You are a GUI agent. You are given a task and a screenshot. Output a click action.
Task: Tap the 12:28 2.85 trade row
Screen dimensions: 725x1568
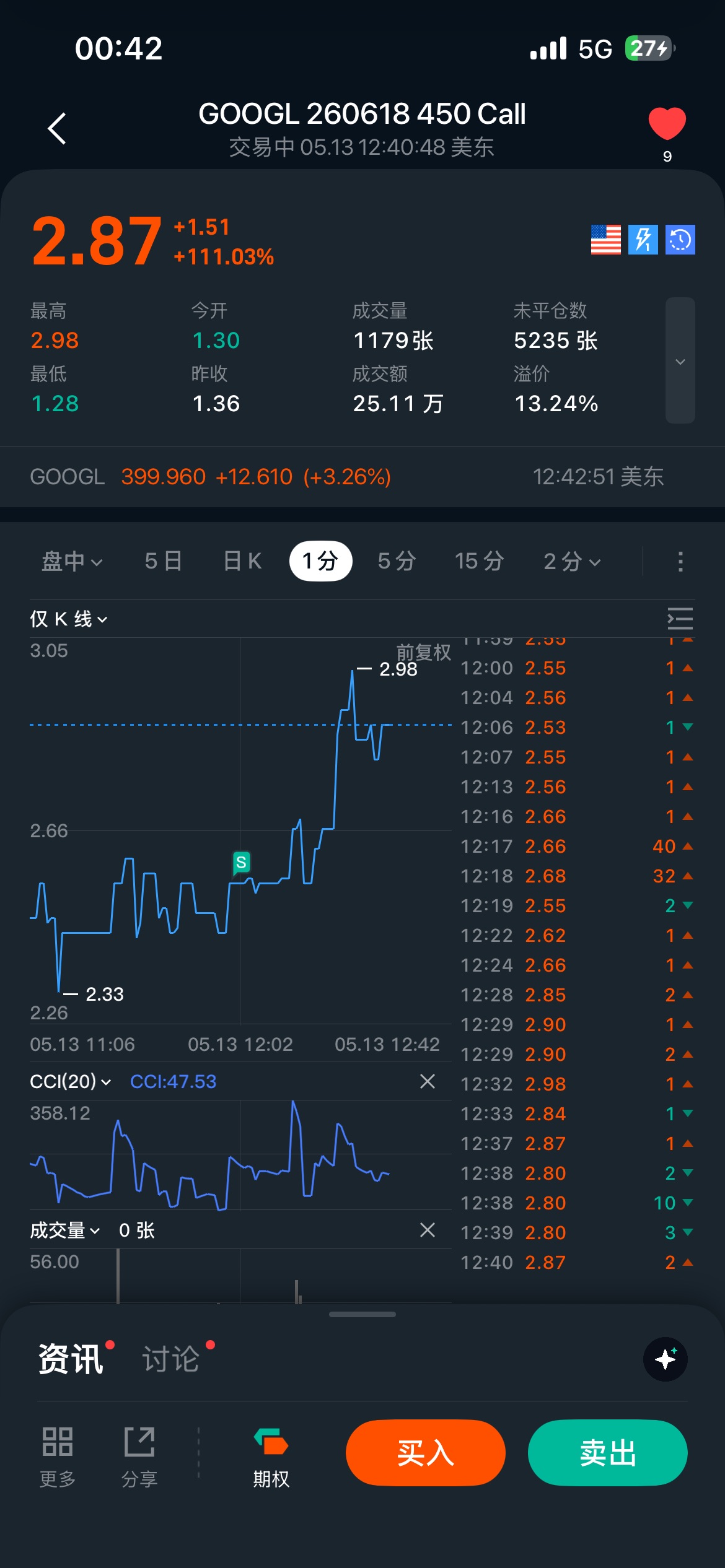point(577,995)
